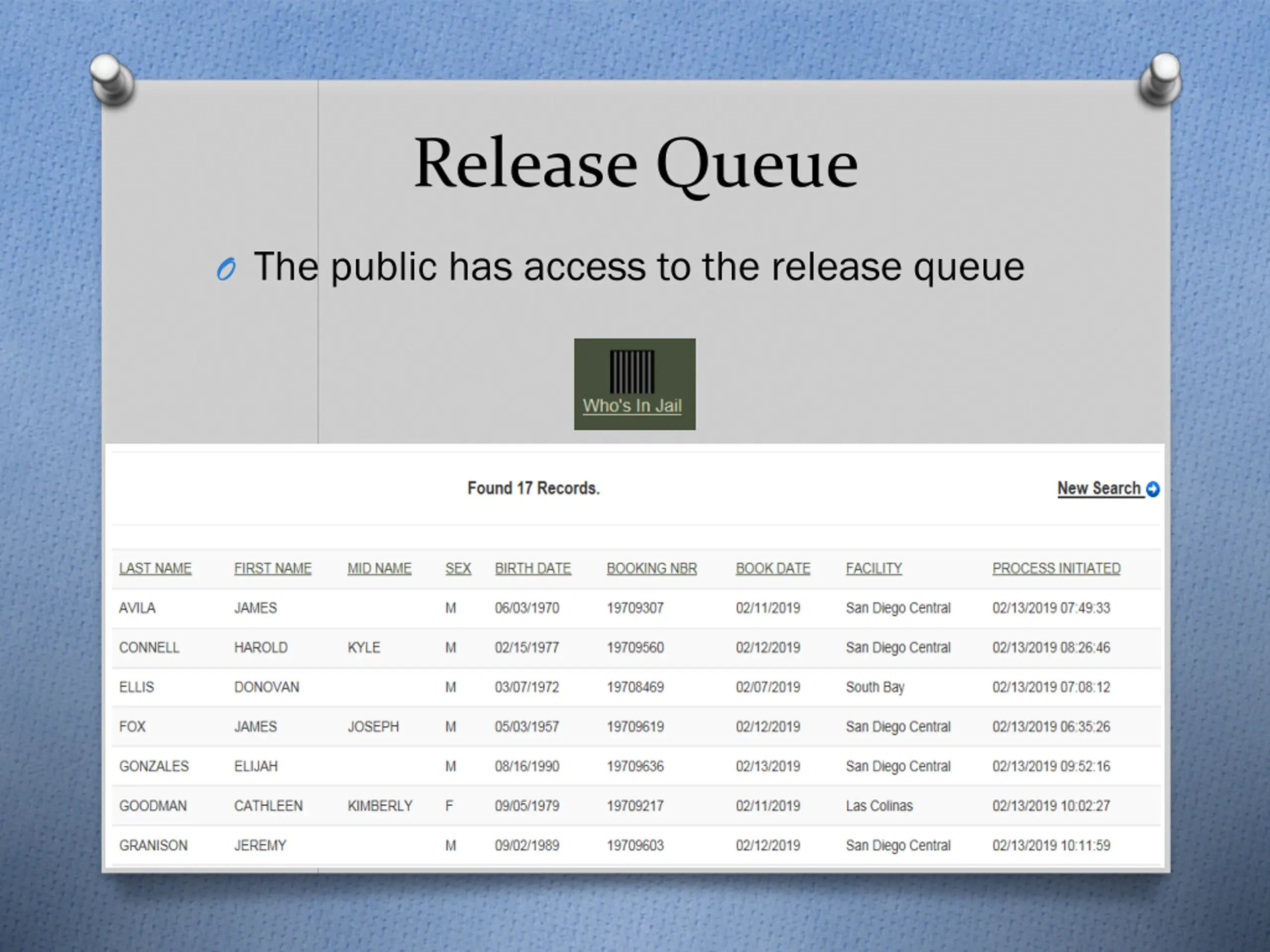Screen dimensions: 1270x952
Task: Click birth date 08/16/1990
Action: 527,767
